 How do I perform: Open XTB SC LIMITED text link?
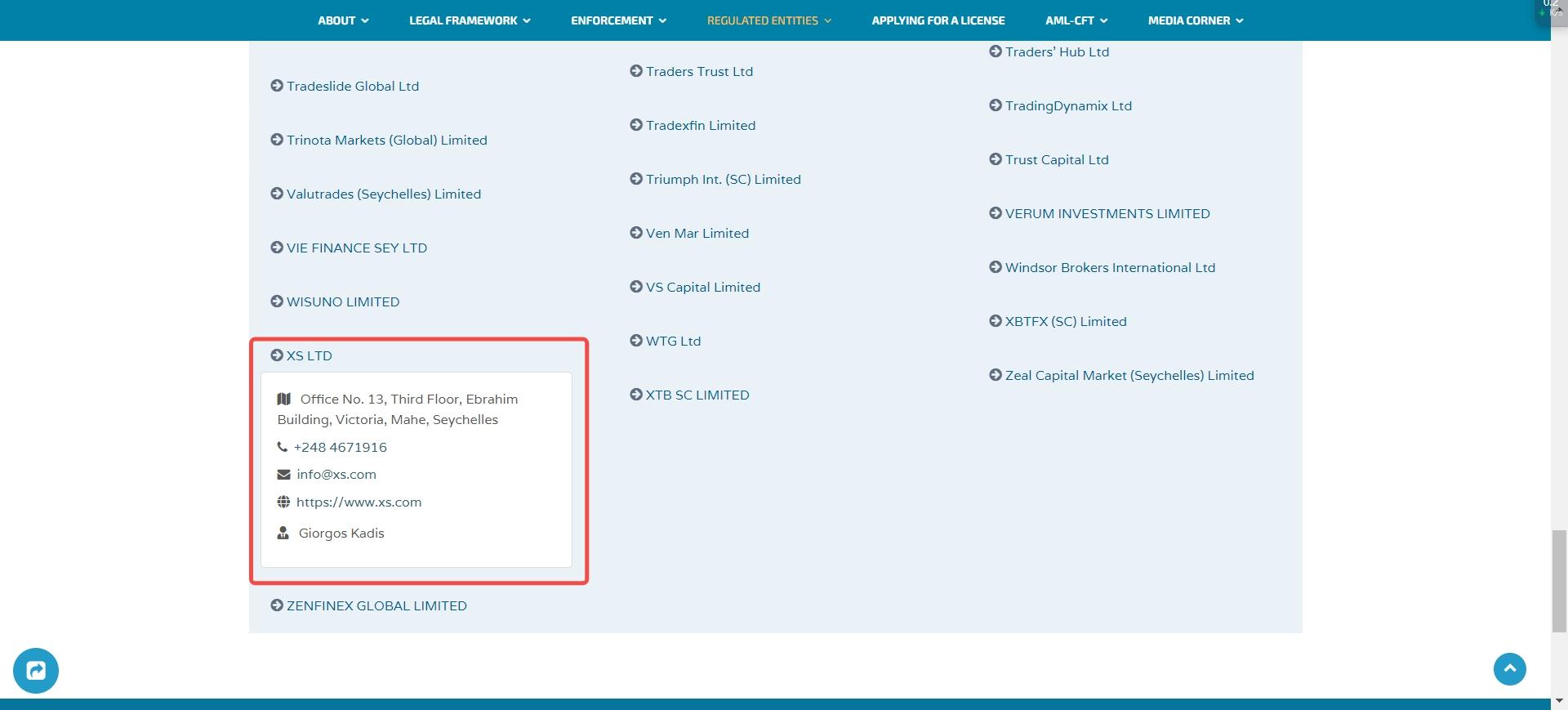[697, 395]
